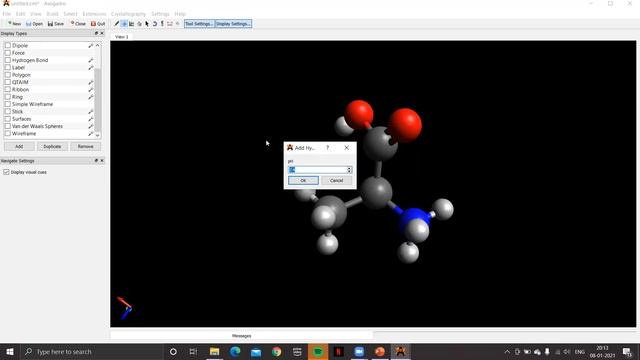Enable the Polygon display type
The height and width of the screenshot is (360, 640).
coord(8,75)
